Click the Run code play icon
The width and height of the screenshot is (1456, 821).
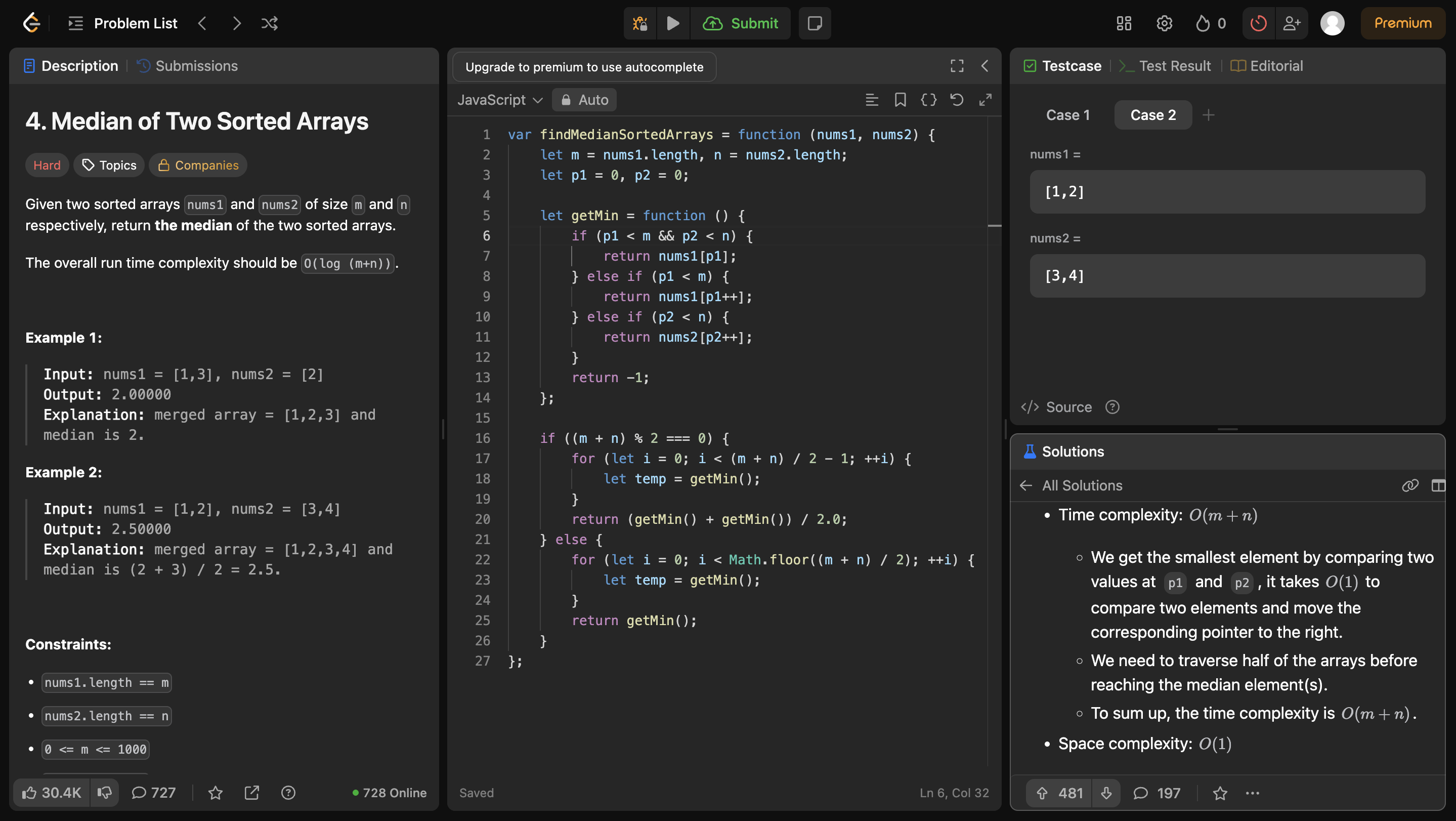tap(673, 23)
